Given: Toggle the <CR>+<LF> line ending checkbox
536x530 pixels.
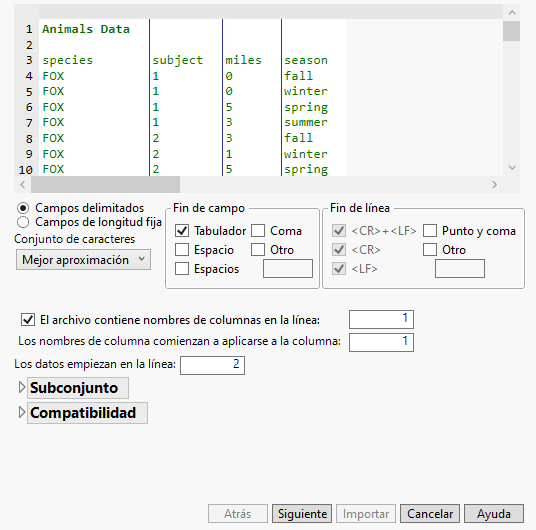Looking at the screenshot, I should tap(339, 231).
